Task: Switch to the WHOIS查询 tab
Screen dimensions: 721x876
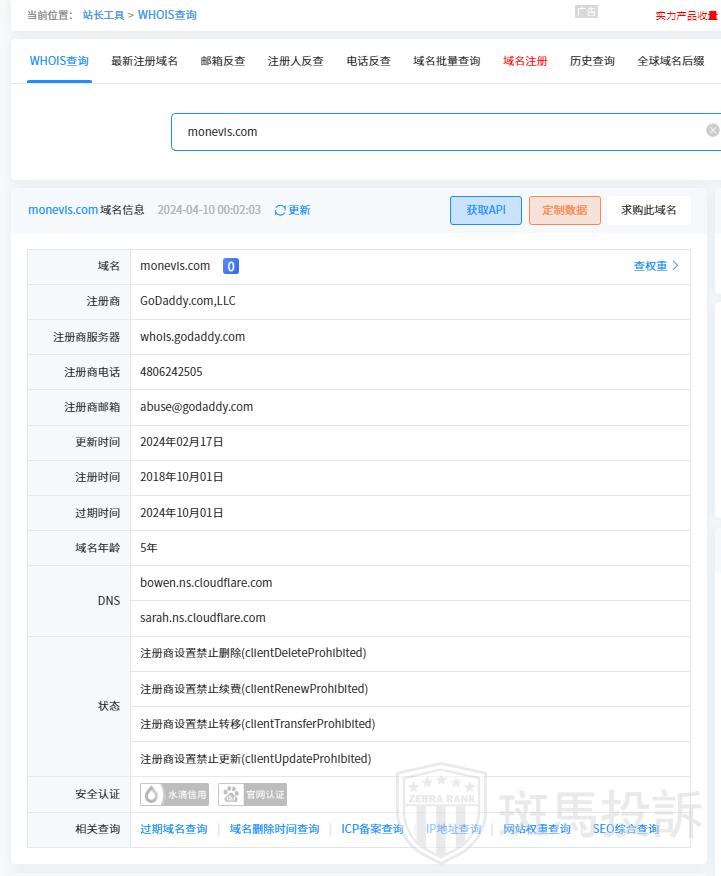Action: point(59,61)
